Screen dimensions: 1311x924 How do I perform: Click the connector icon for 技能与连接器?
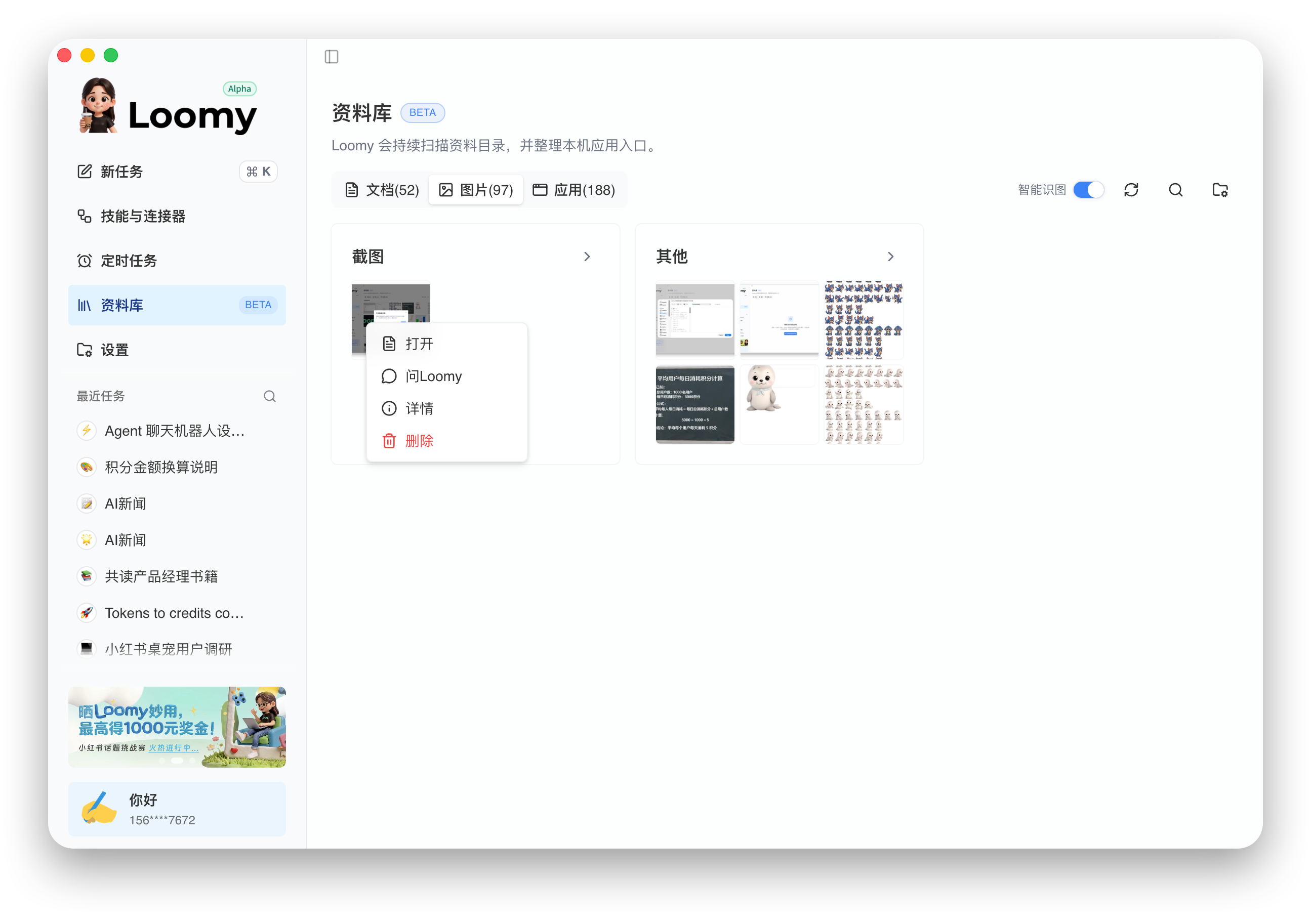[x=85, y=216]
